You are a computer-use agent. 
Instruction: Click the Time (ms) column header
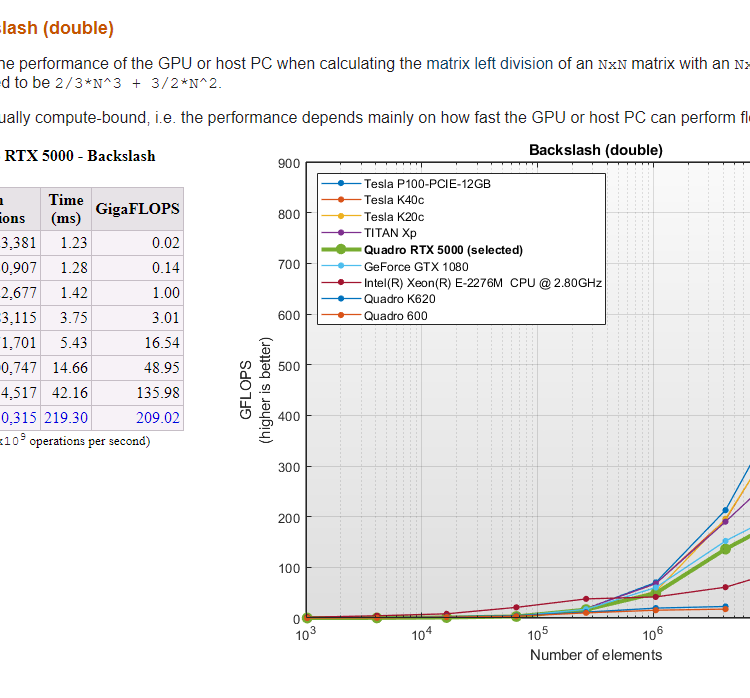[x=66, y=209]
